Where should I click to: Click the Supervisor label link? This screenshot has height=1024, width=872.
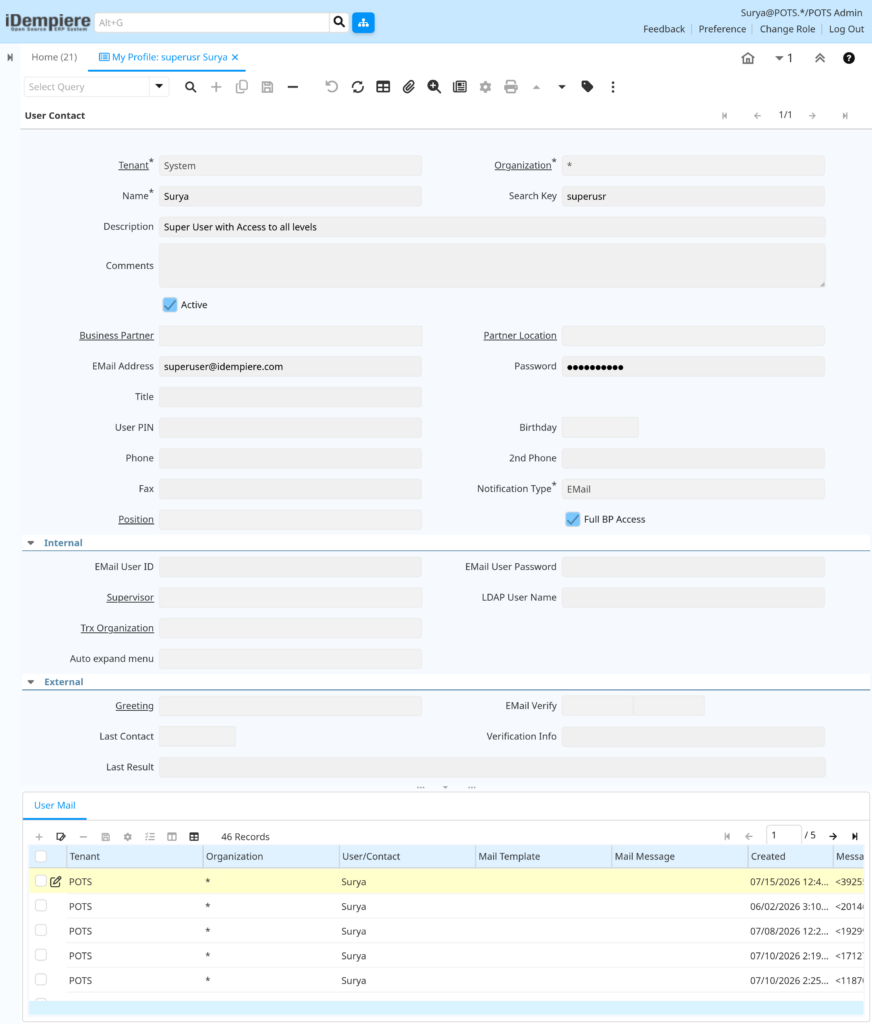(130, 598)
